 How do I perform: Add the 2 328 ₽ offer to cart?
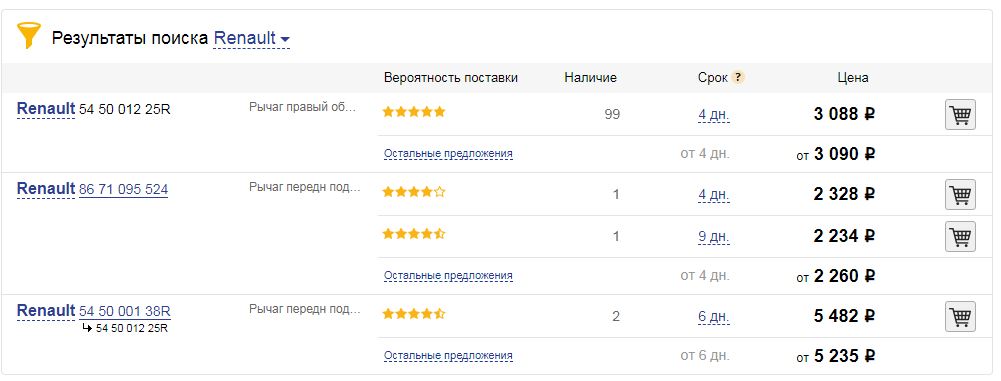click(960, 195)
